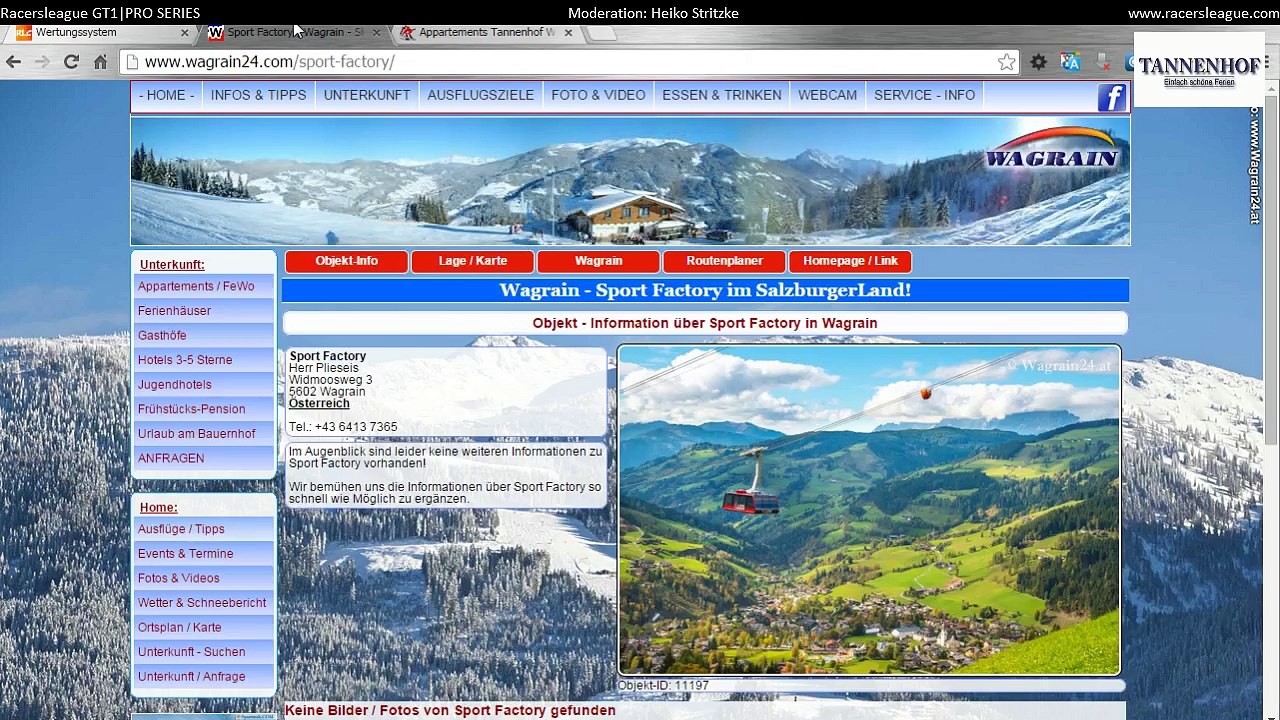Viewport: 1280px width, 720px height.
Task: Open the gear extension icon
Action: coord(1039,62)
